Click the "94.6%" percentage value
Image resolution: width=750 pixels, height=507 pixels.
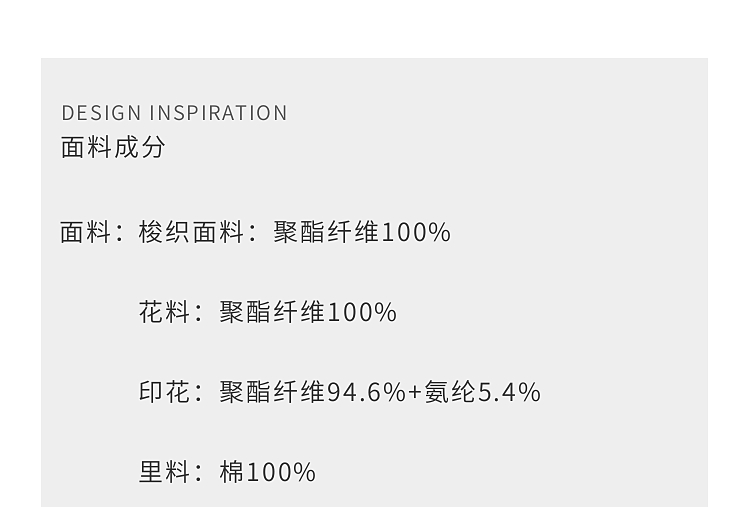(x=367, y=392)
